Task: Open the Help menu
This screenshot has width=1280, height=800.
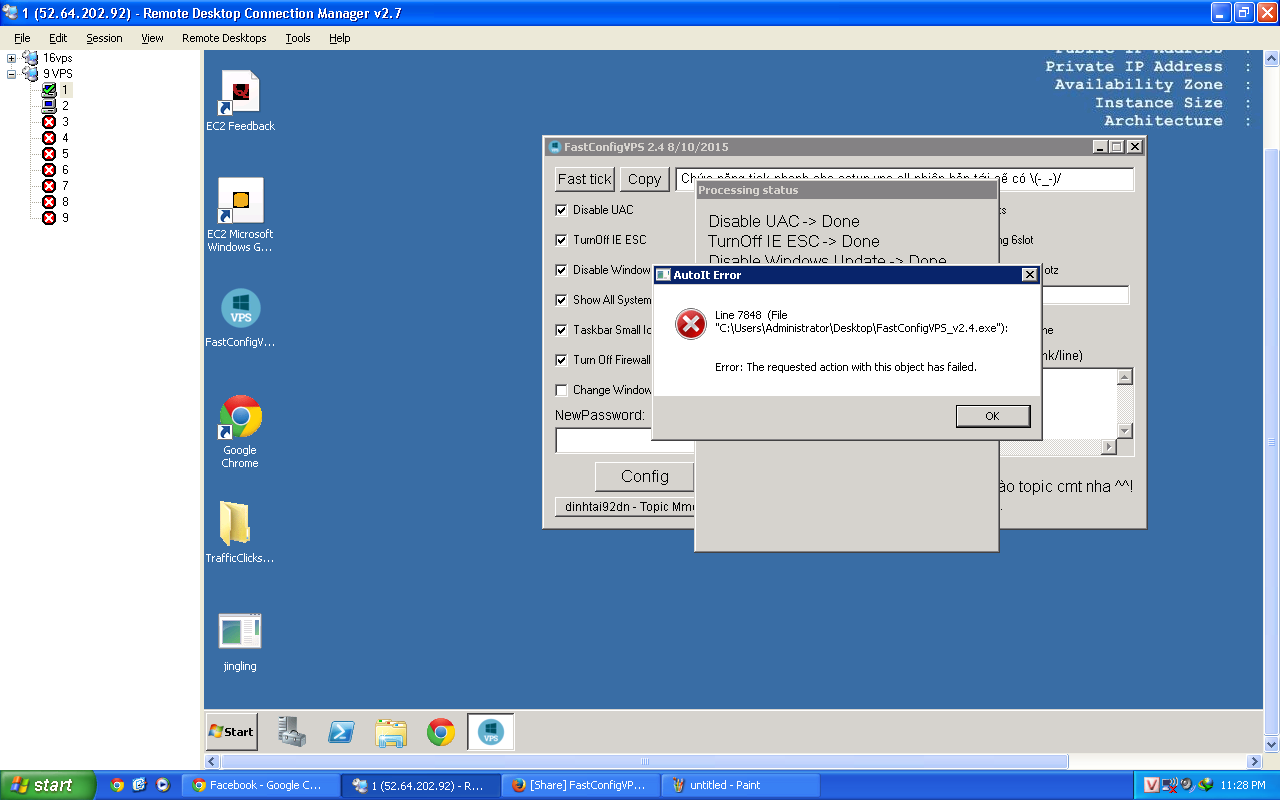Action: 340,38
